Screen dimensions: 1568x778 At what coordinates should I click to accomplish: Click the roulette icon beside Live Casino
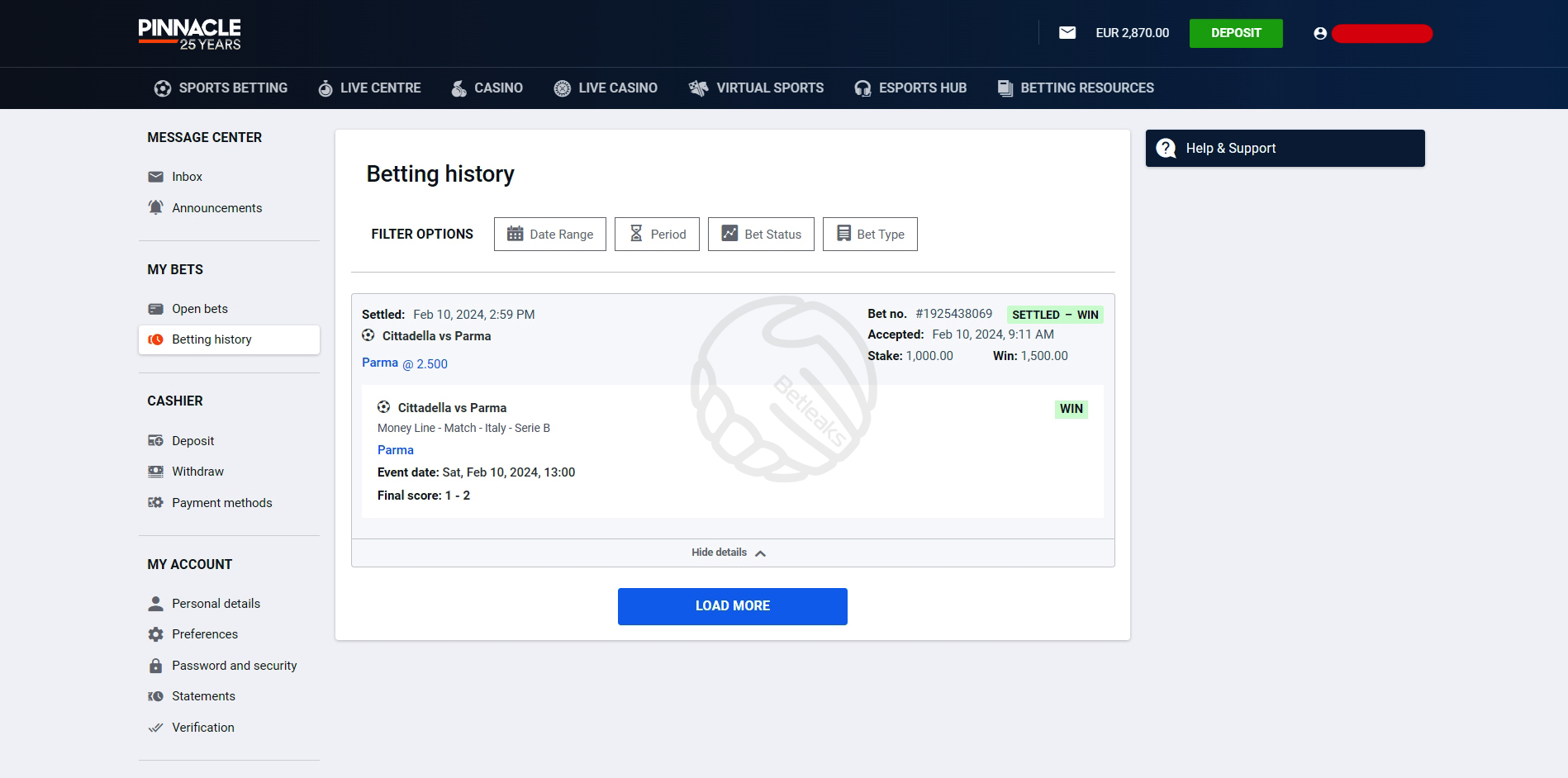click(x=563, y=88)
